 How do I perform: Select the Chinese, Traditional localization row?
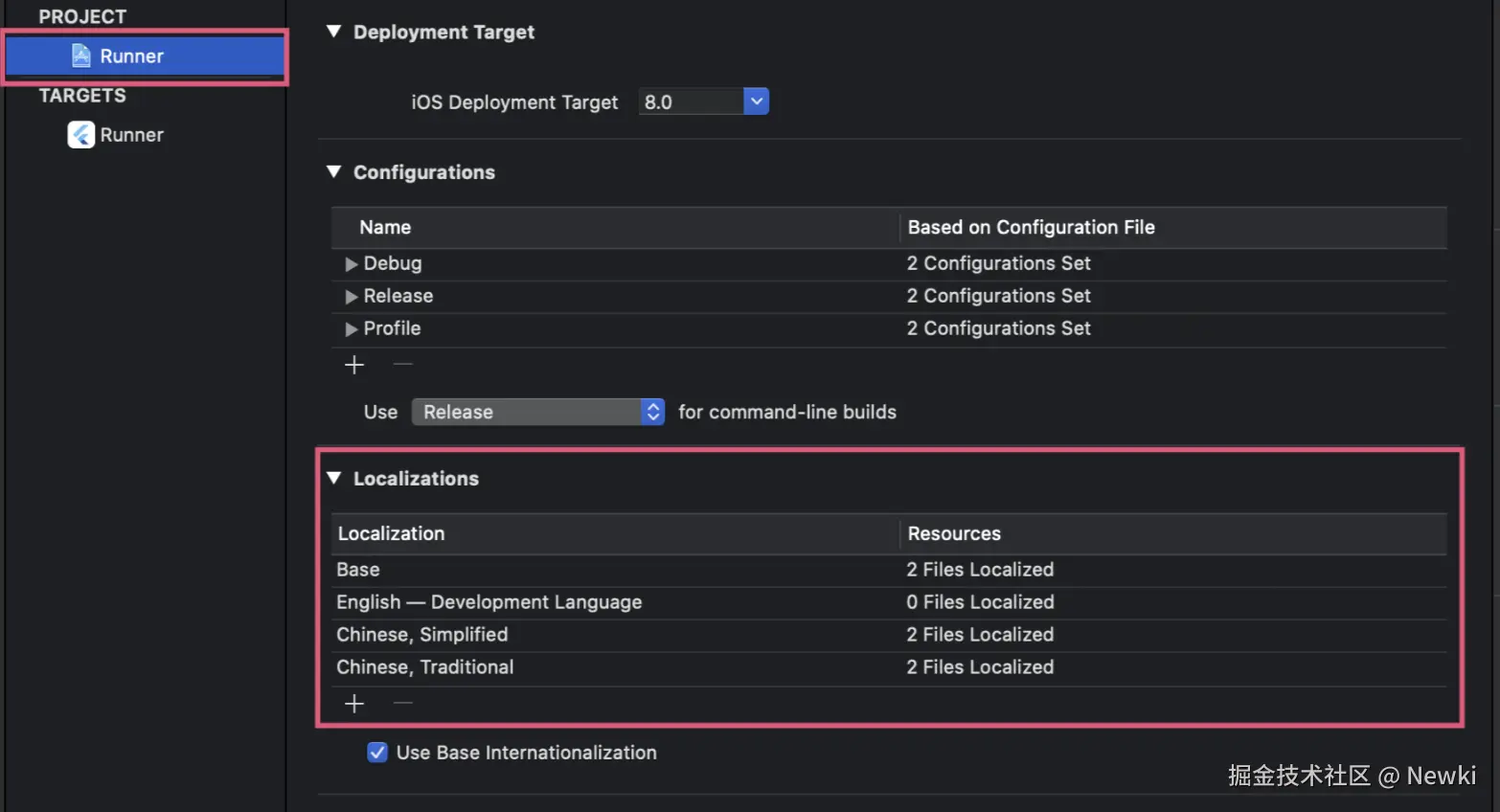[425, 667]
